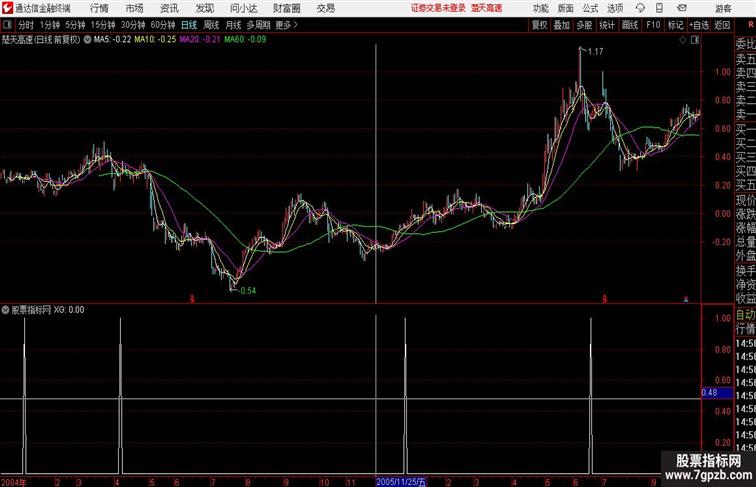Click the 楚天高速 stock name in title bar
Viewport: 756px width, 487px height.
[x=486, y=8]
